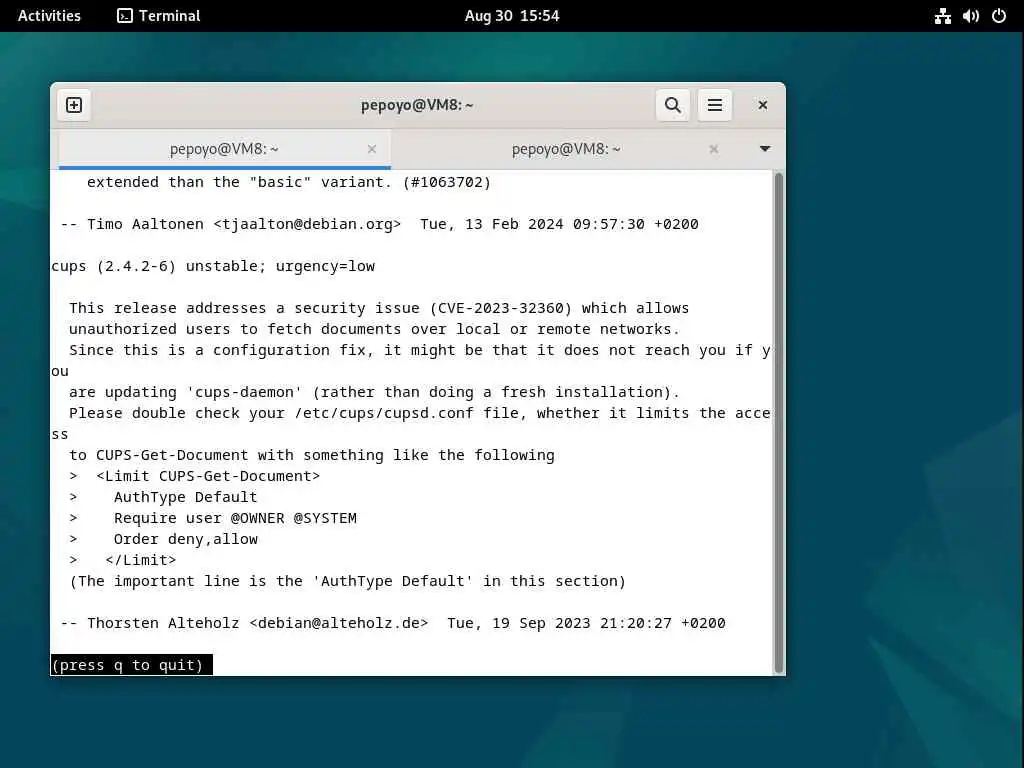Screen dimensions: 1024x768
Task: Click 'CVE-2023-32360' in the text
Action: pyautogui.click(x=500, y=308)
